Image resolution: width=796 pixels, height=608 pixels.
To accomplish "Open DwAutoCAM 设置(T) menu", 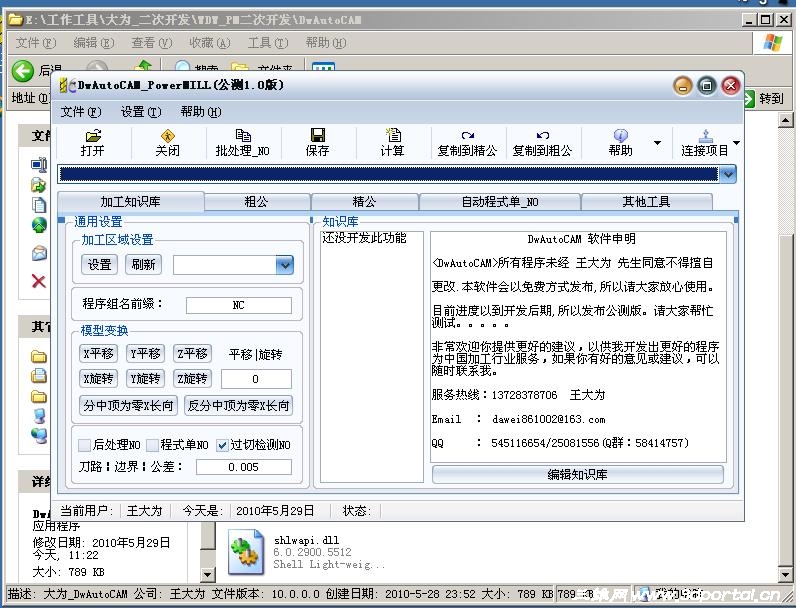I will [141, 112].
